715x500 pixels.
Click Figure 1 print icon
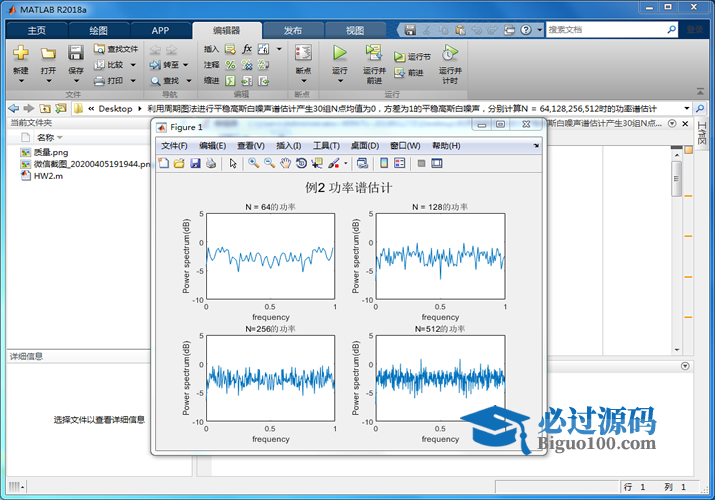click(x=211, y=163)
